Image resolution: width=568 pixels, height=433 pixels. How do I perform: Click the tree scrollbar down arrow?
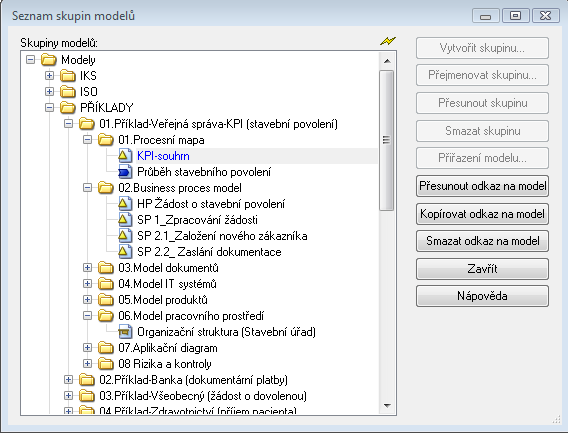coord(387,405)
